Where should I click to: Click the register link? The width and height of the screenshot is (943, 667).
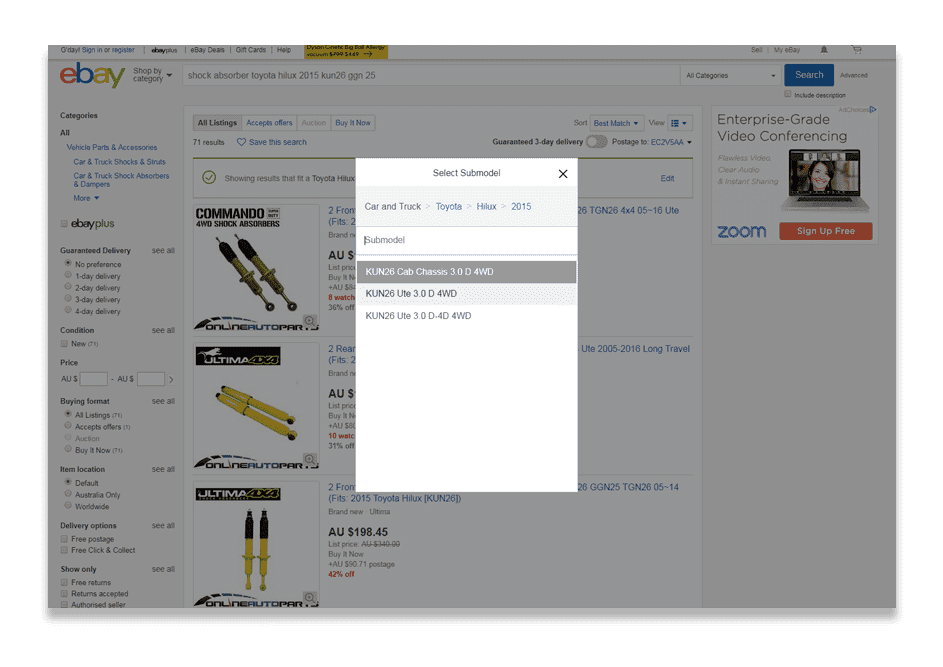point(123,50)
